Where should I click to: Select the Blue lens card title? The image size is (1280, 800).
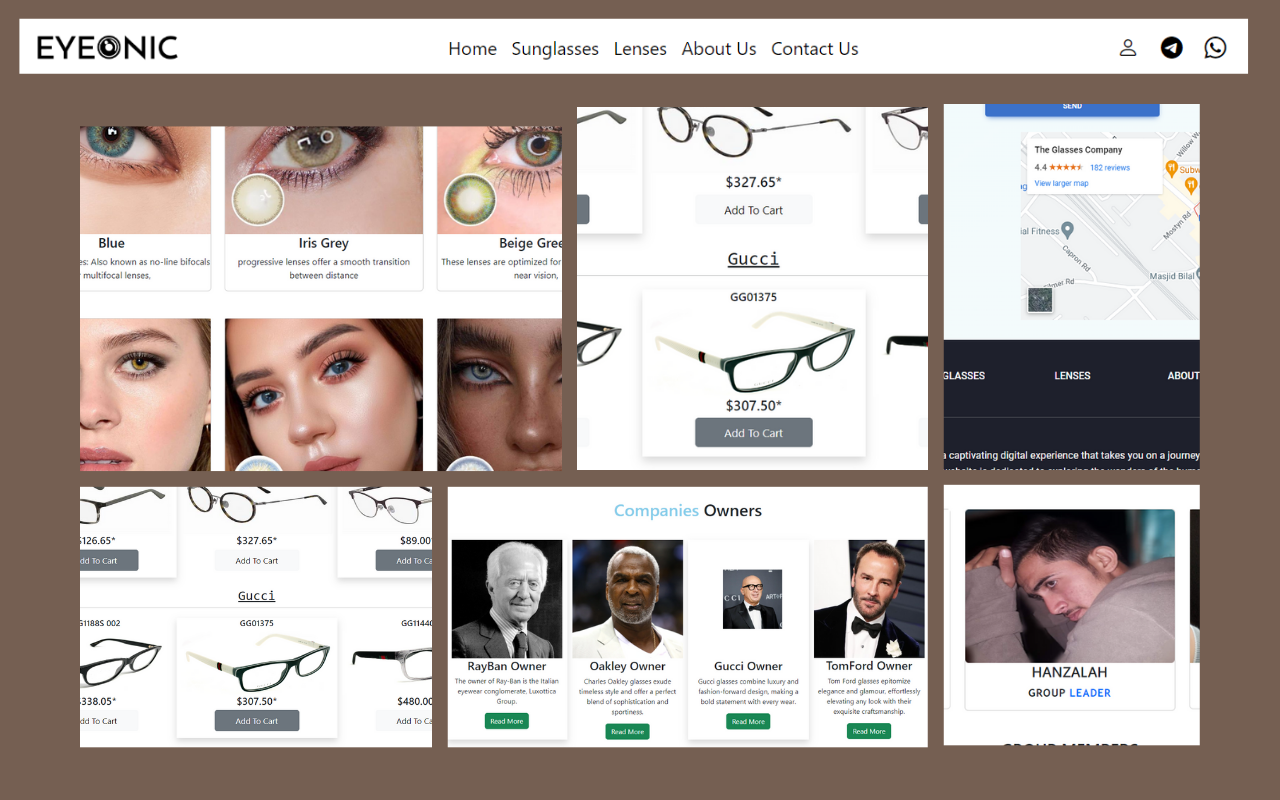(x=112, y=243)
